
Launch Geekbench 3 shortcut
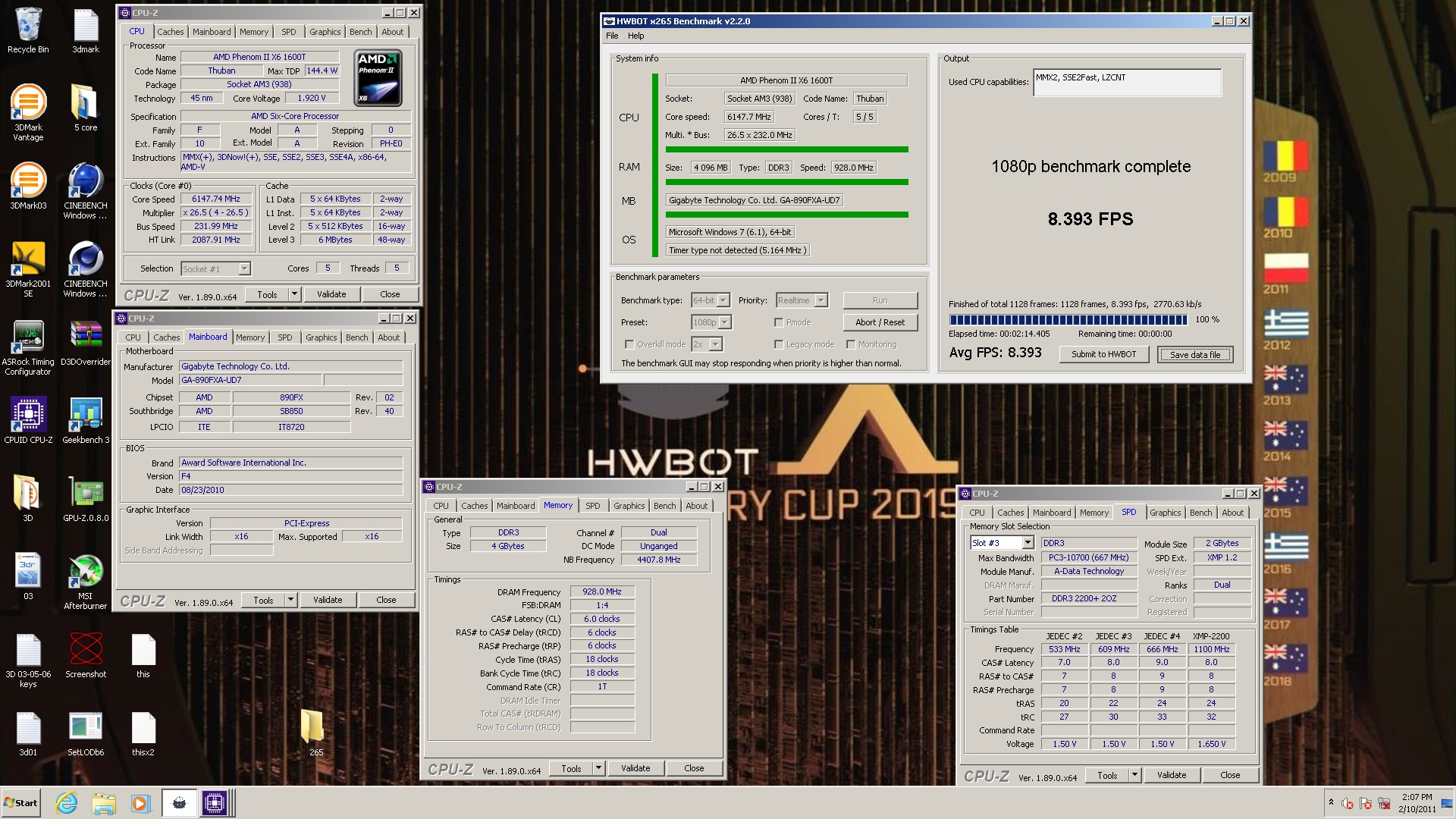[86, 420]
